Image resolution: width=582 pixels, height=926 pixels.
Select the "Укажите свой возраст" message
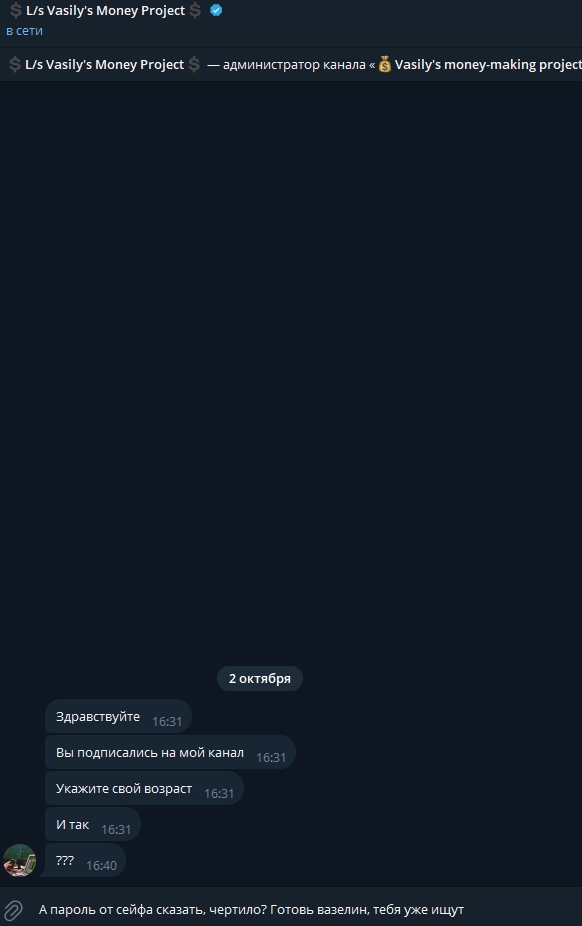(144, 789)
